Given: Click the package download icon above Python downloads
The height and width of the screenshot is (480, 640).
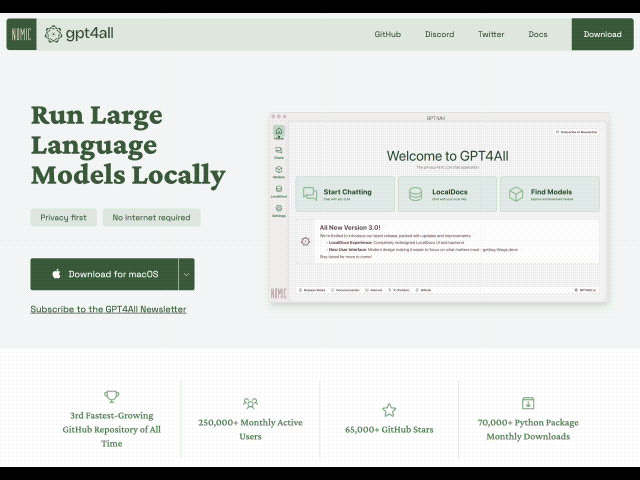Looking at the screenshot, I should click(528, 403).
